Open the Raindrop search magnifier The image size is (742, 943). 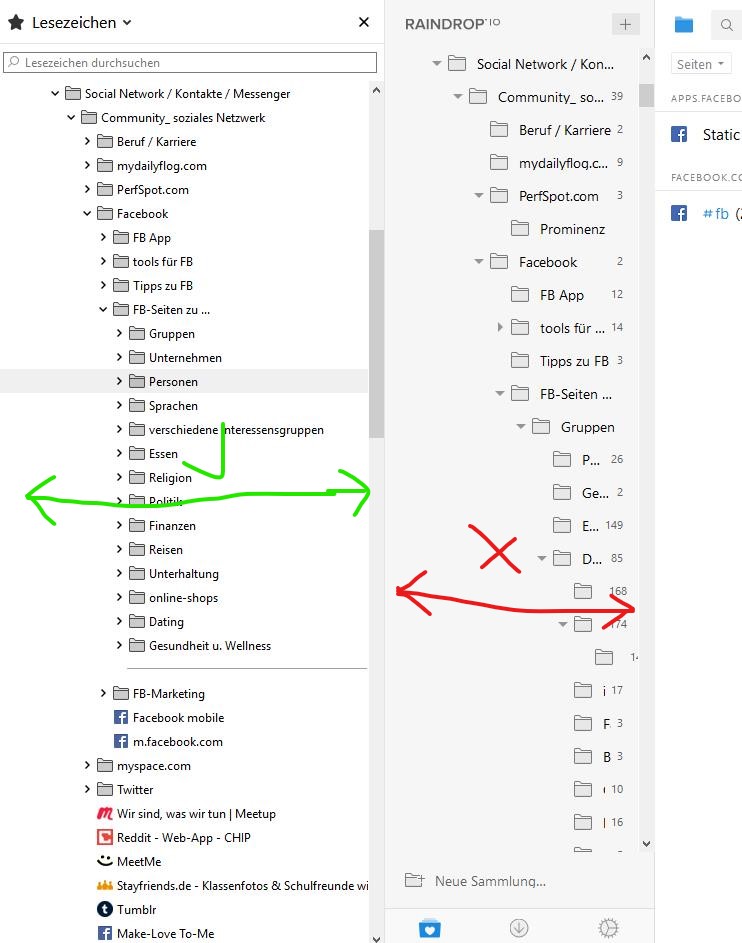(x=726, y=25)
